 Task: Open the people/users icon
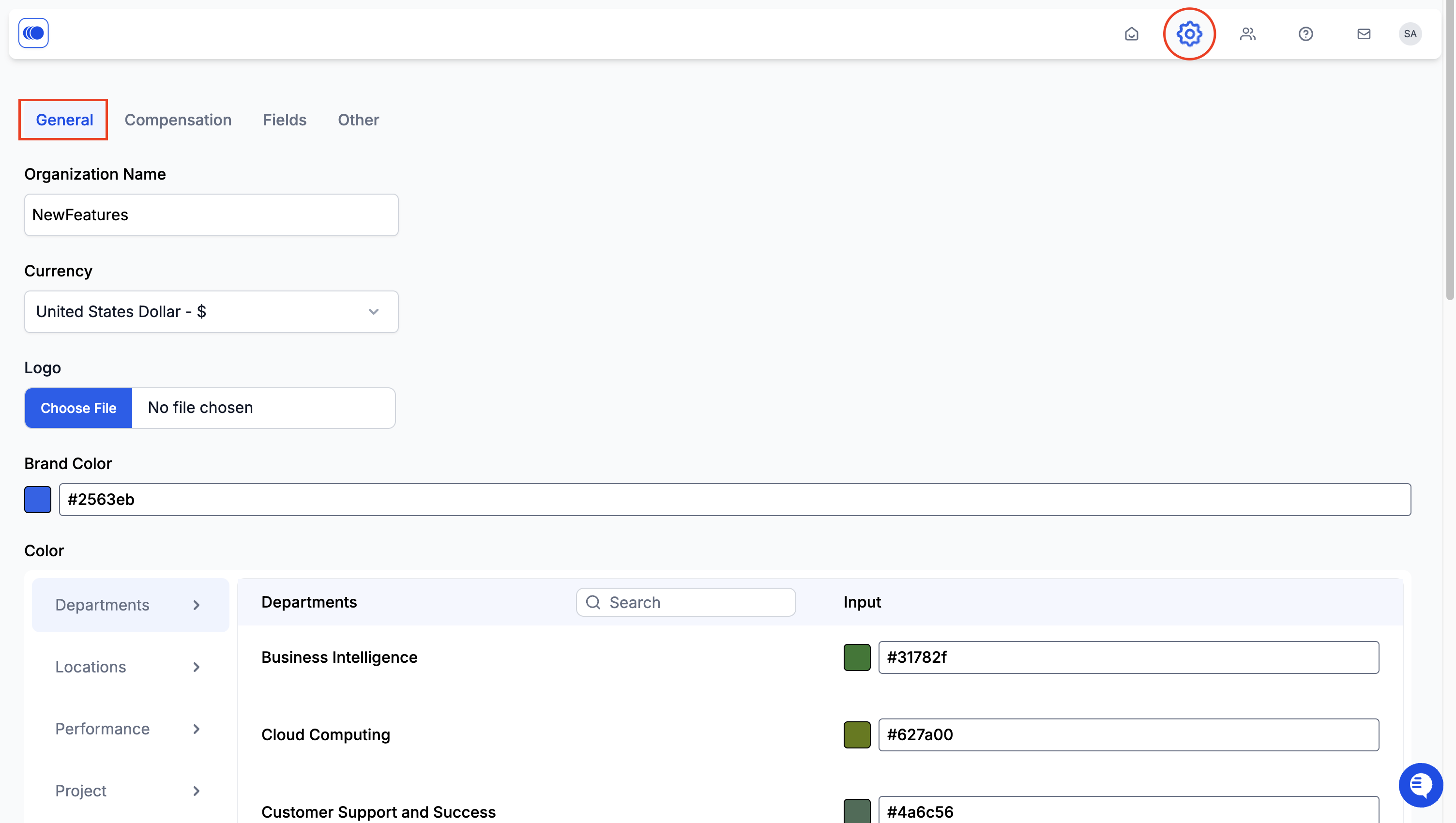[1247, 34]
